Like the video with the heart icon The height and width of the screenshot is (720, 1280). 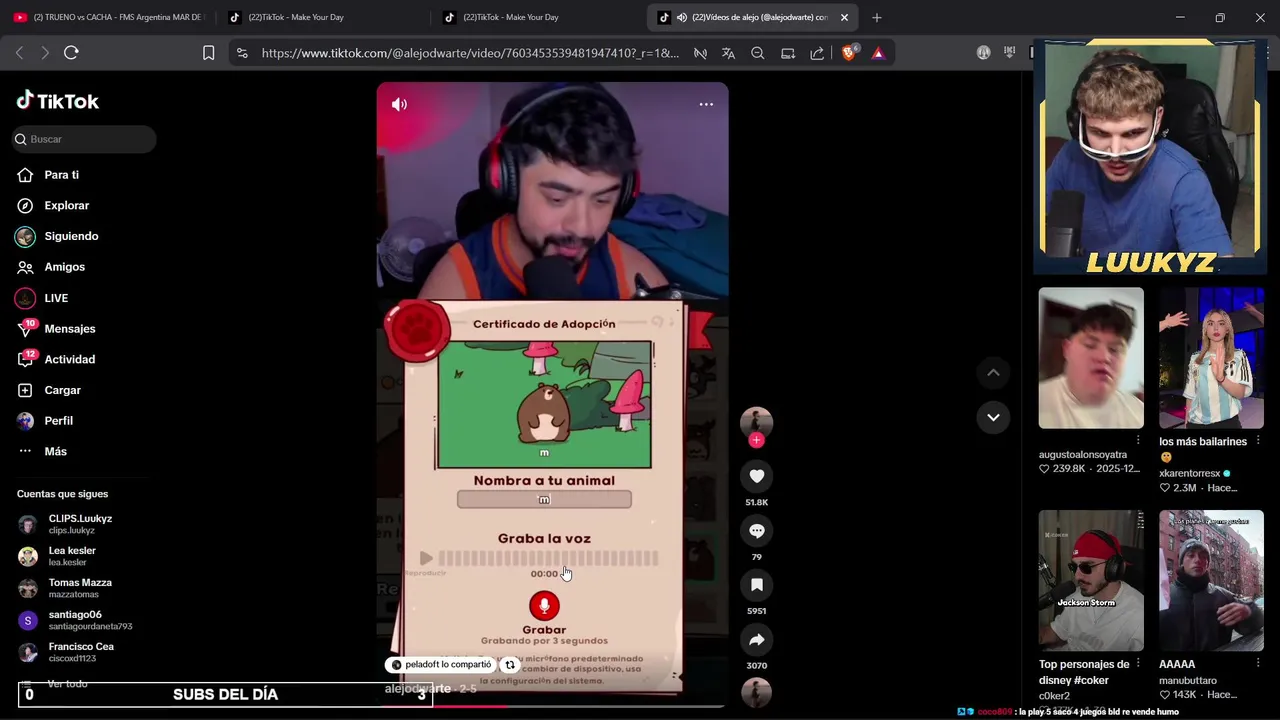(x=757, y=476)
